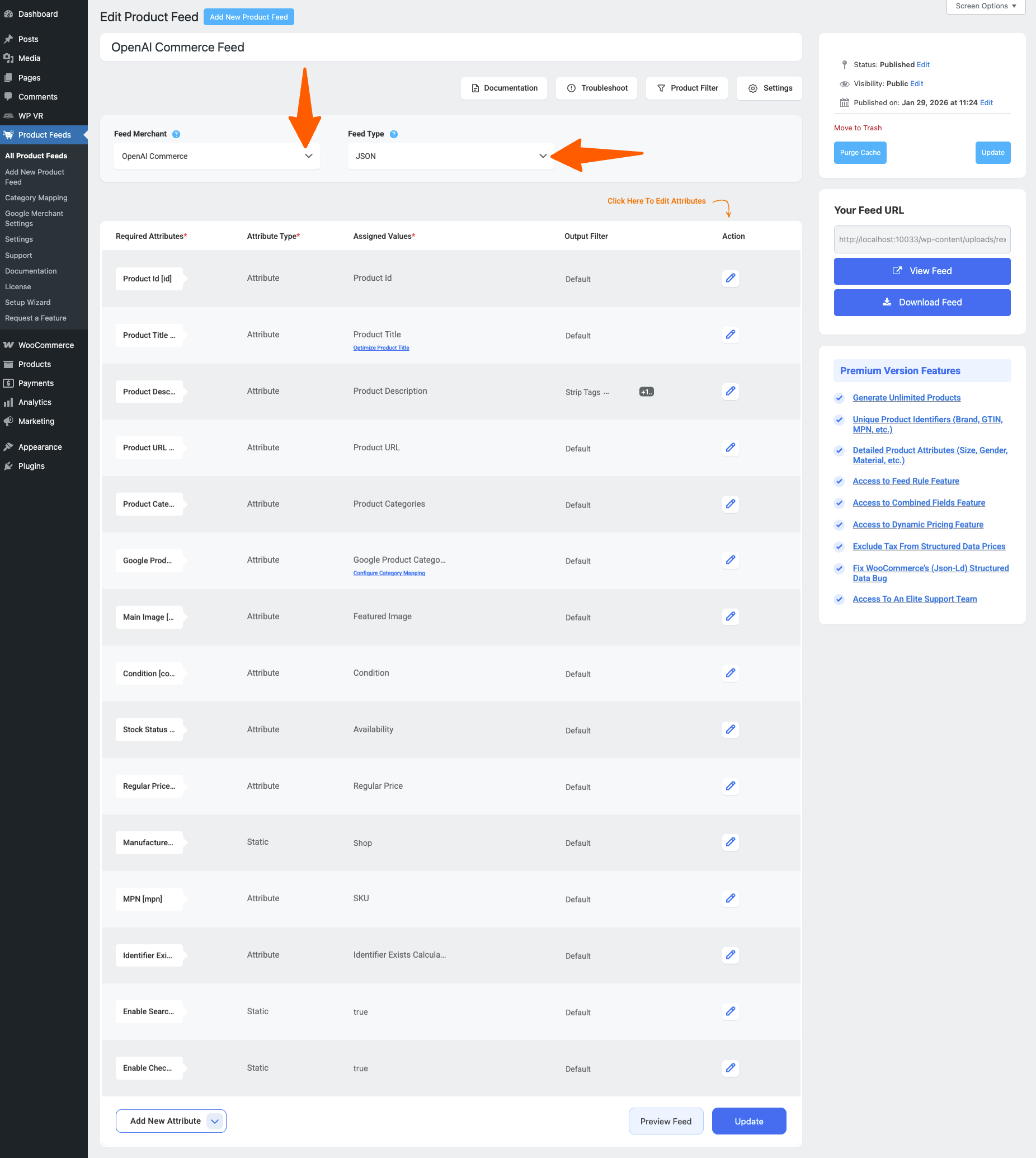Click the Feed Merchant help question icon
The height and width of the screenshot is (1158, 1036).
tap(176, 134)
